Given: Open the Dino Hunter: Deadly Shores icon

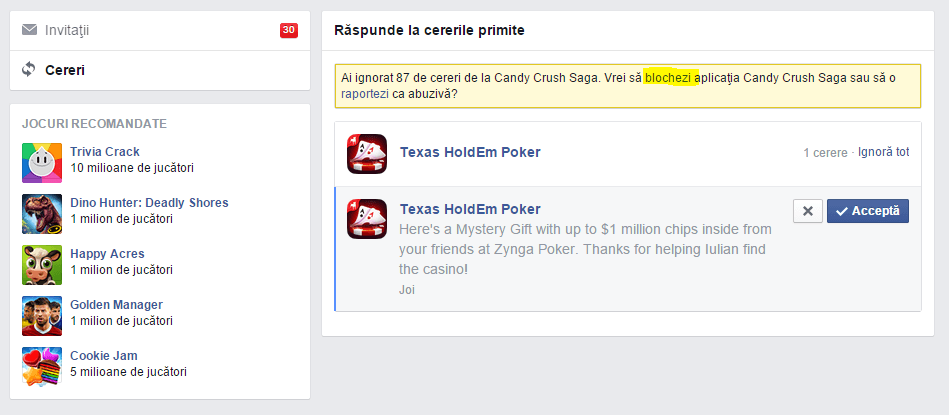Looking at the screenshot, I should [42, 214].
